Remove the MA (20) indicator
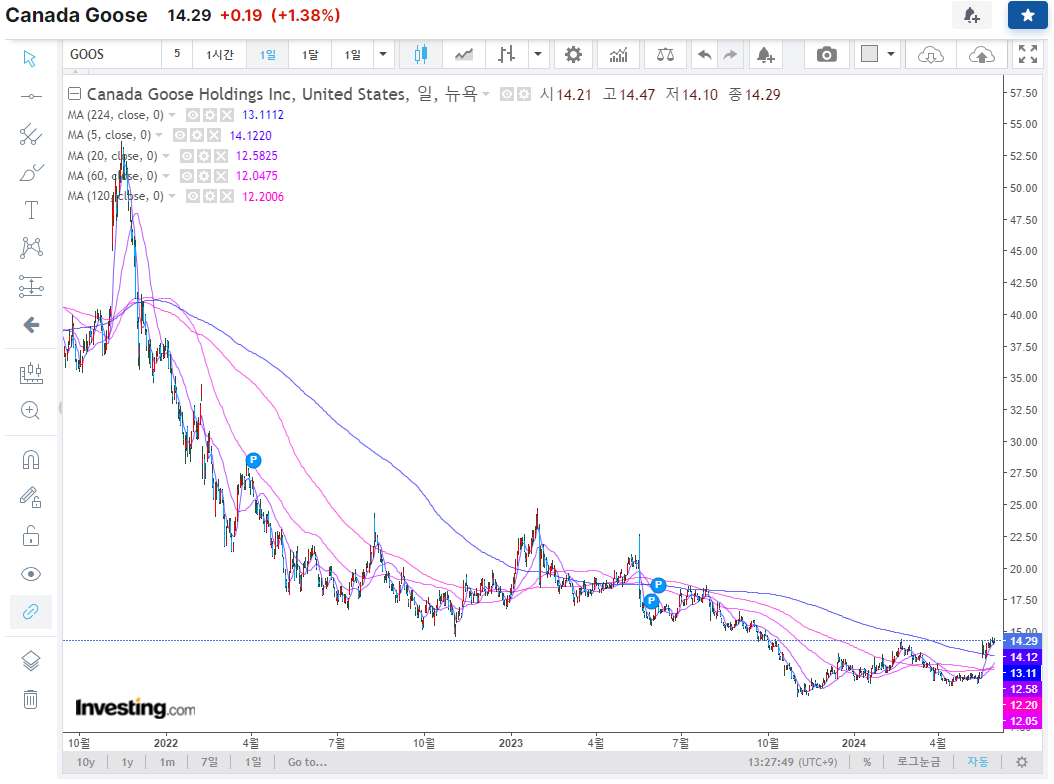The width and height of the screenshot is (1054, 784). pyautogui.click(x=220, y=156)
